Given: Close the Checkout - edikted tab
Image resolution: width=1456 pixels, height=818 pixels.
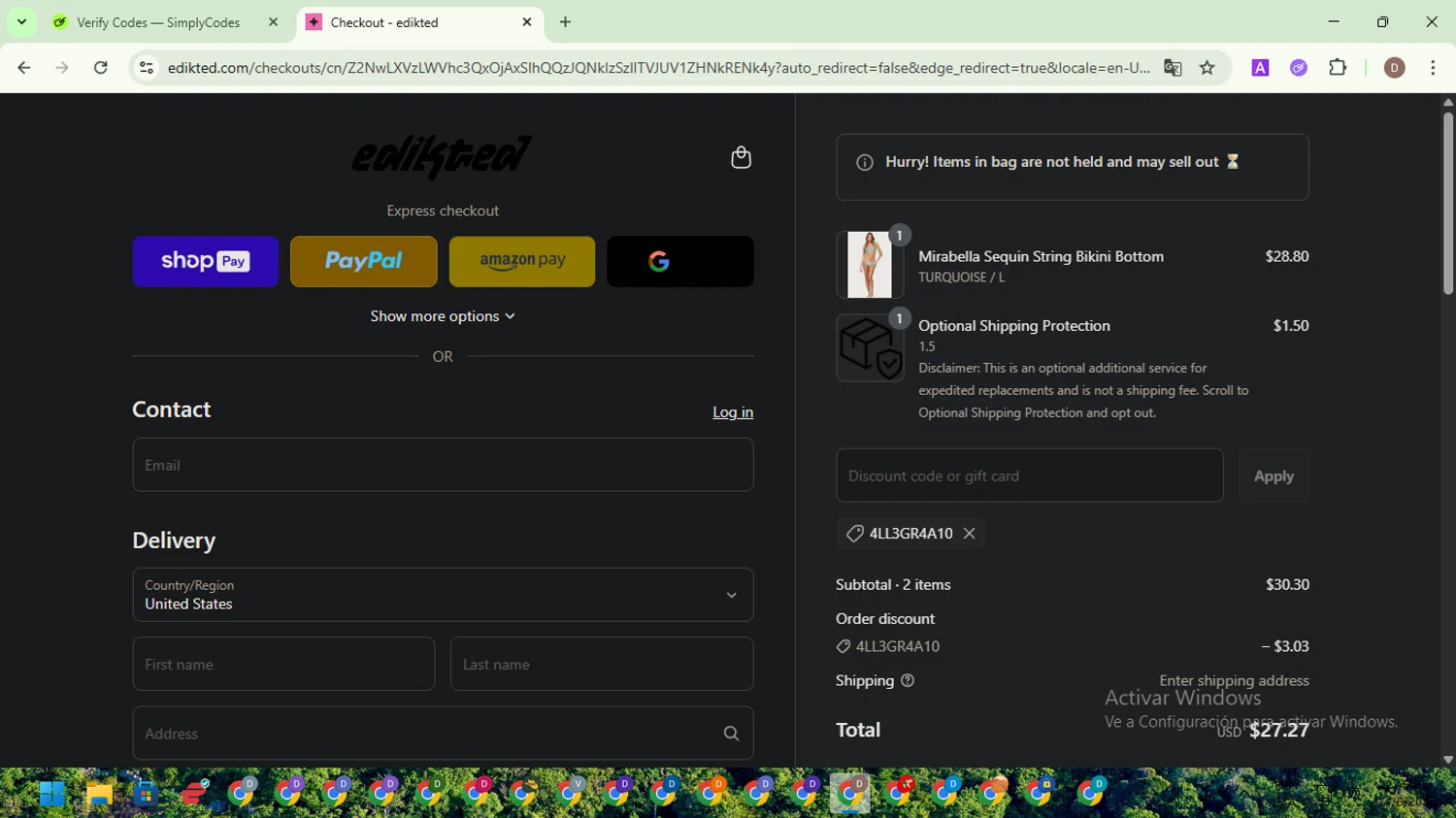Looking at the screenshot, I should pyautogui.click(x=527, y=22).
